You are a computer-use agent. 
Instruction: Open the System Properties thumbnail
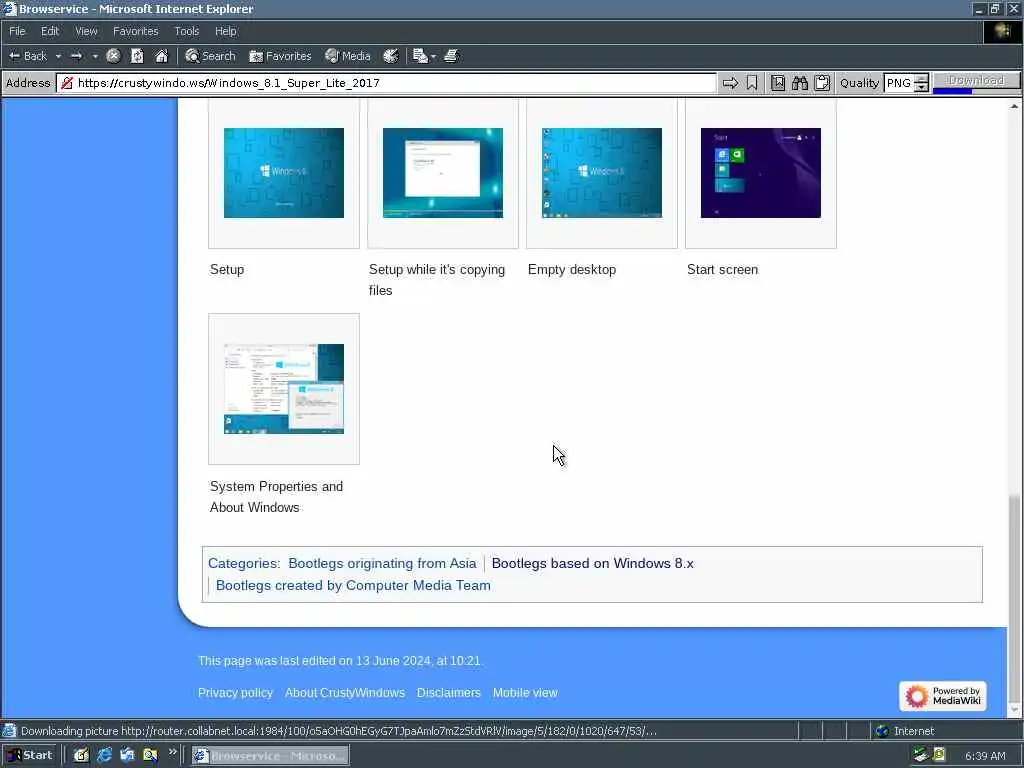click(x=283, y=389)
